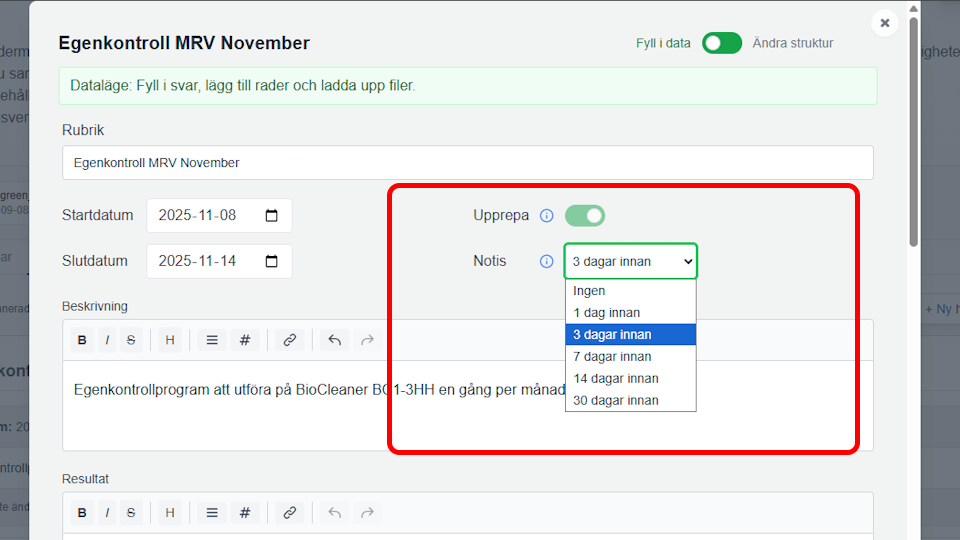The width and height of the screenshot is (960, 540).
Task: Apply strikethrough in the Resultat editor
Action: coord(131,512)
